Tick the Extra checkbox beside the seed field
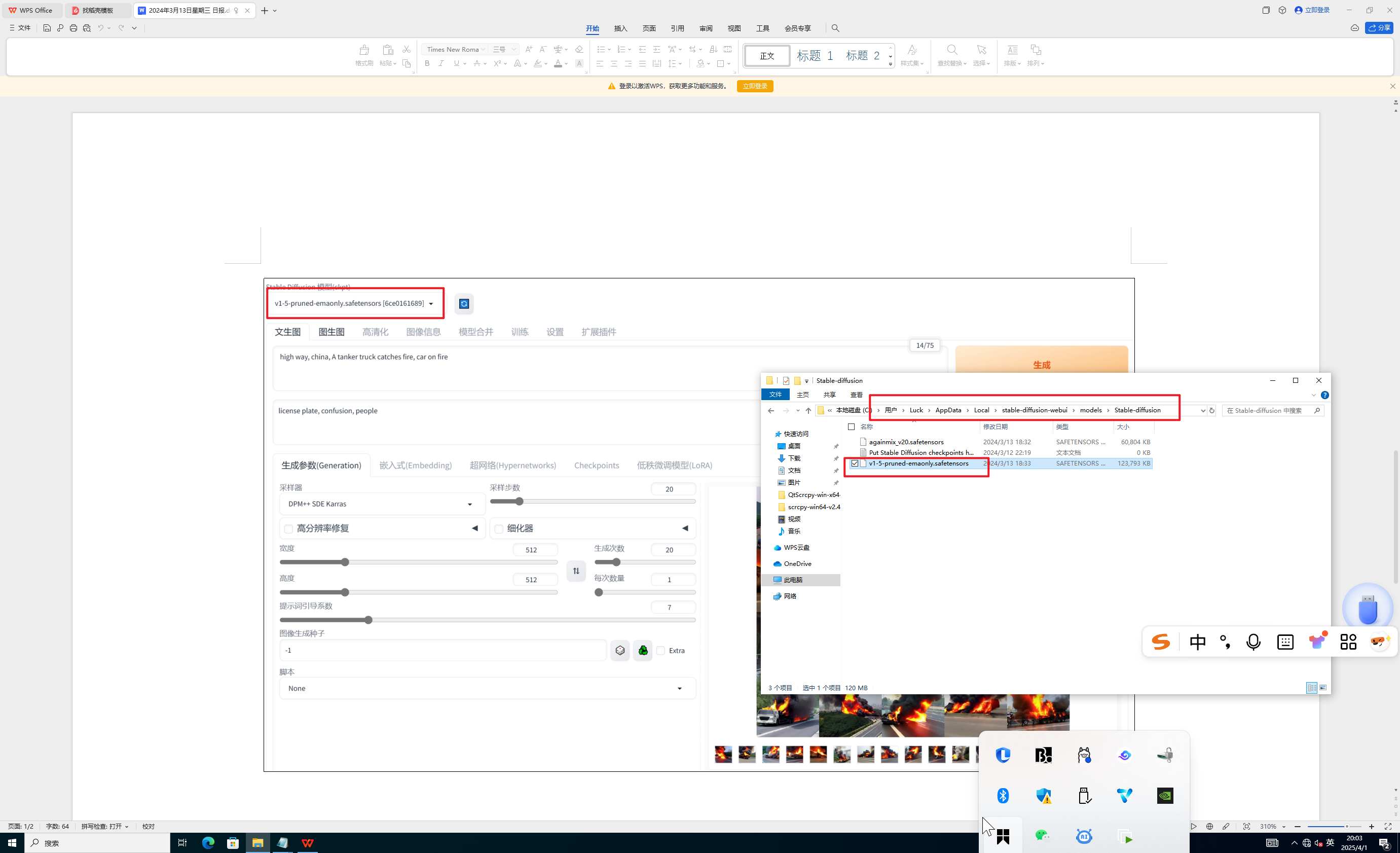1400x853 pixels. coord(661,651)
